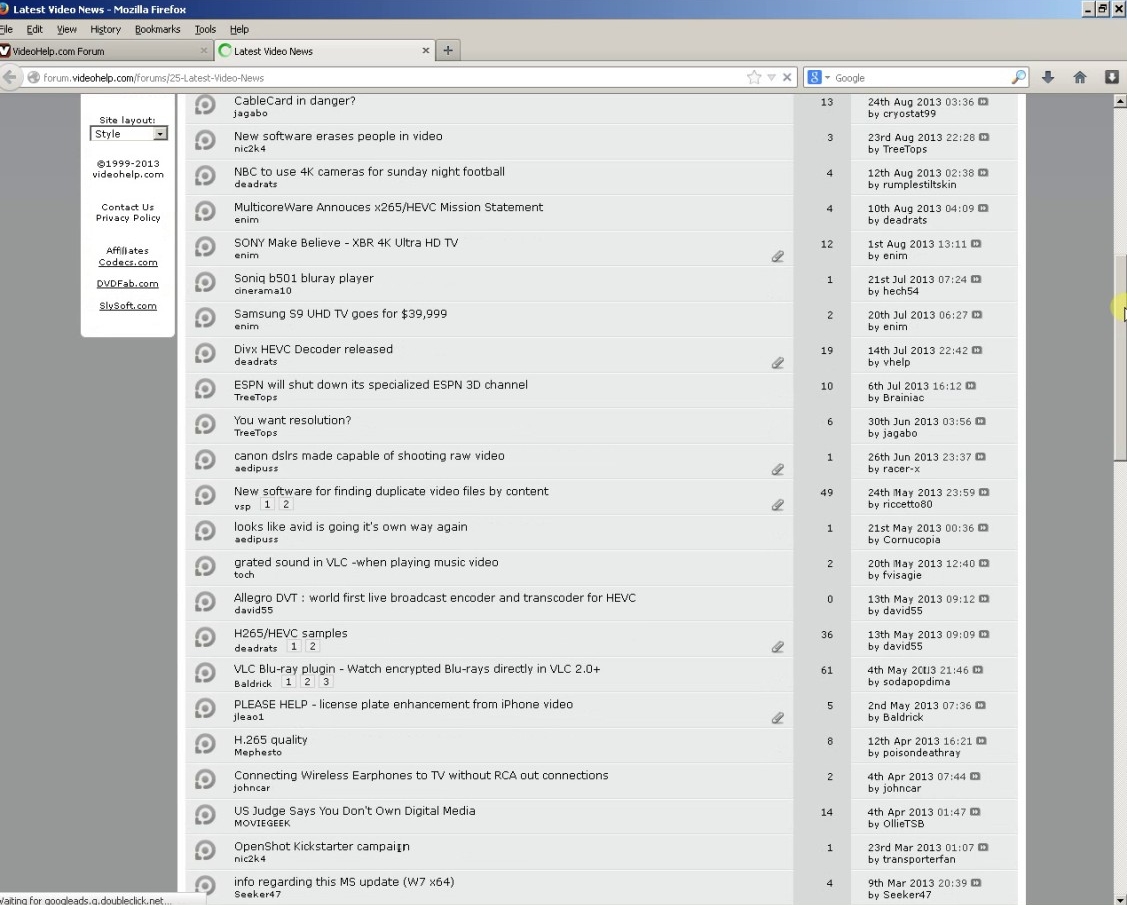Screen dimensions: 1127x905
Task: Click thread status icon for CableCard in danger
Action: click(205, 105)
